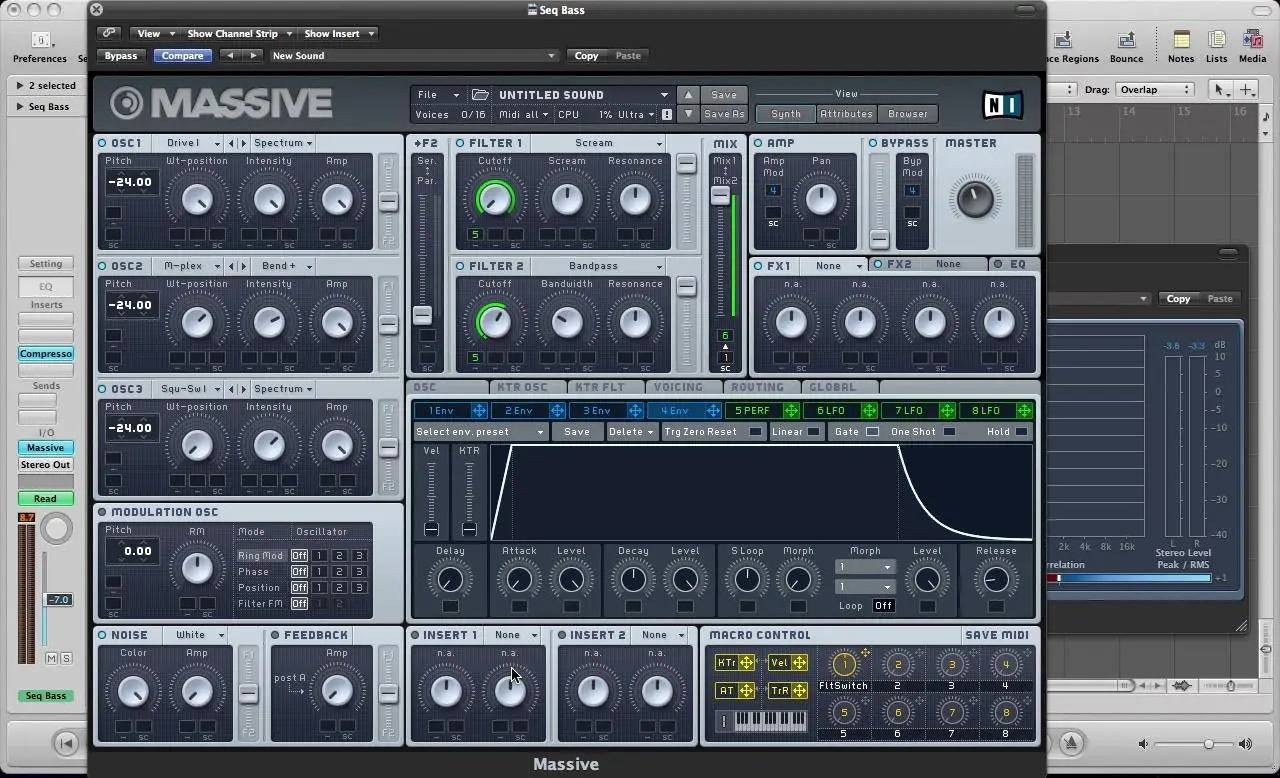The height and width of the screenshot is (778, 1280).
Task: Click the 4 Env modulation cross handle
Action: (713, 411)
